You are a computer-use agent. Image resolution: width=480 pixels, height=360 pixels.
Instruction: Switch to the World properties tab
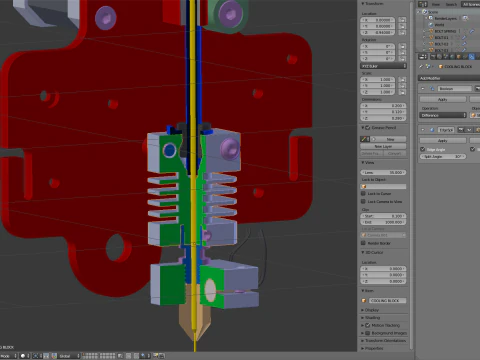(x=452, y=57)
